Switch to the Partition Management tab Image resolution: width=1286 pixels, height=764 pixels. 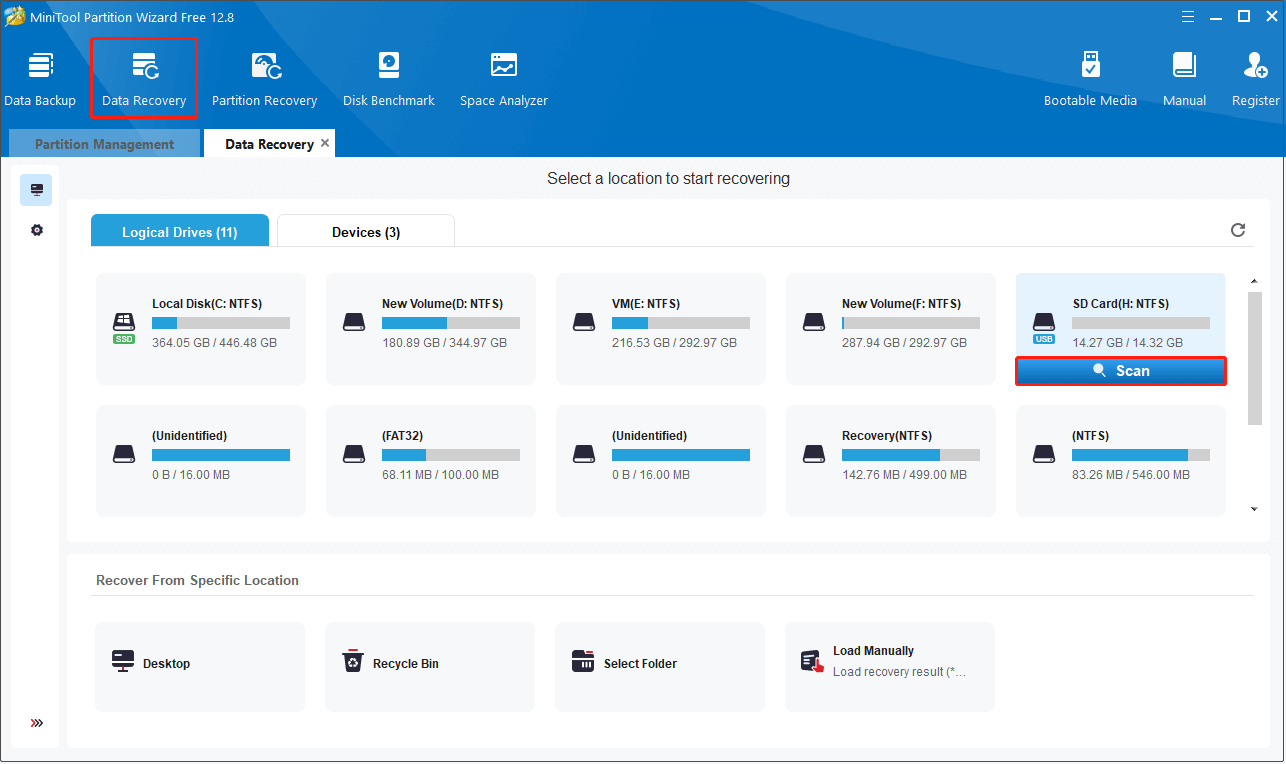coord(104,144)
